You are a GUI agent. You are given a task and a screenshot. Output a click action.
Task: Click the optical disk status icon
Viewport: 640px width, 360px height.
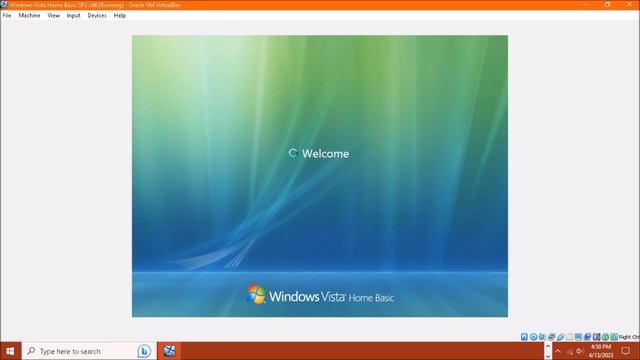tap(533, 337)
